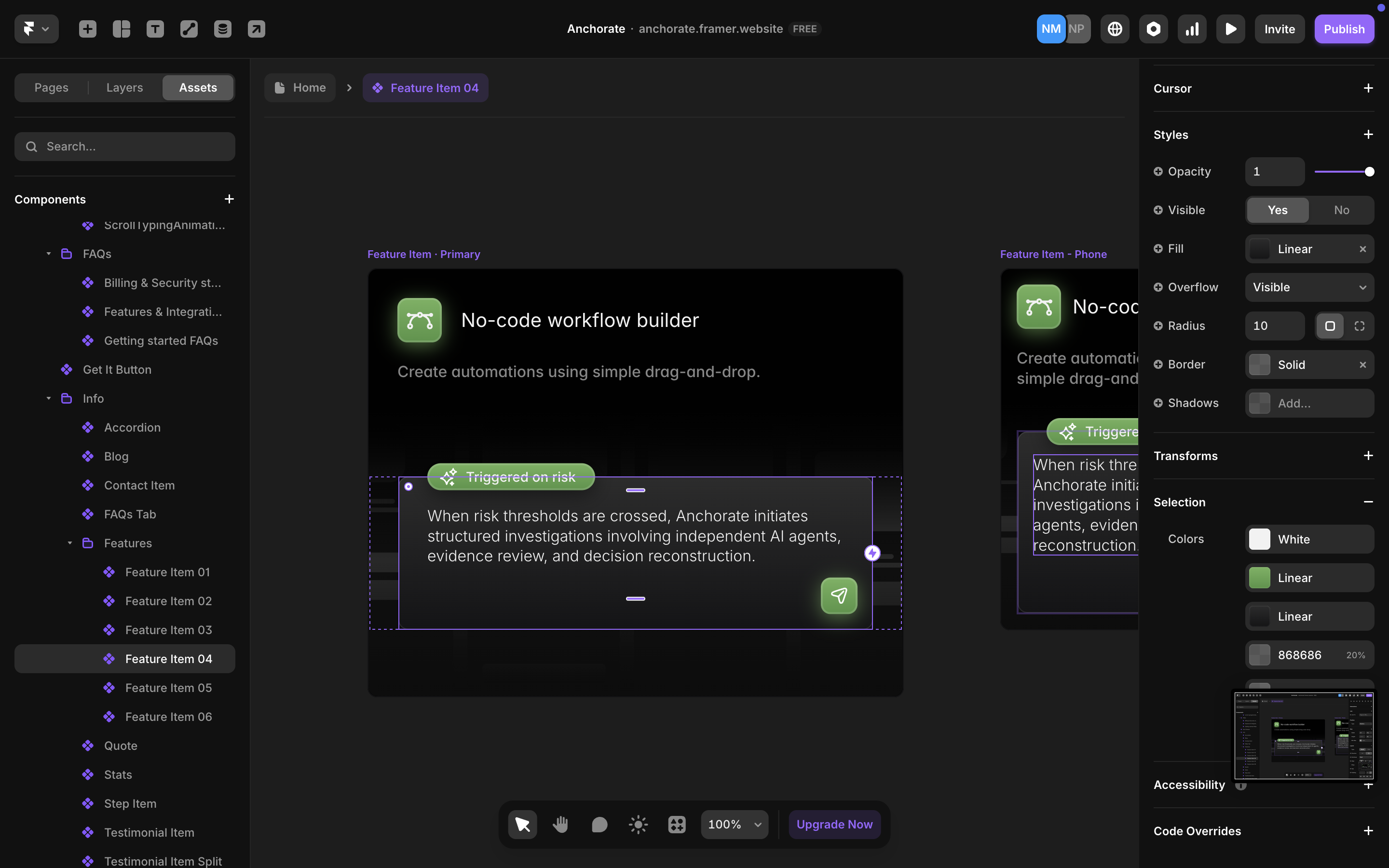Screen dimensions: 1389x868
Task: Open the Comments tool in the bottom toolbar
Action: coord(599,824)
